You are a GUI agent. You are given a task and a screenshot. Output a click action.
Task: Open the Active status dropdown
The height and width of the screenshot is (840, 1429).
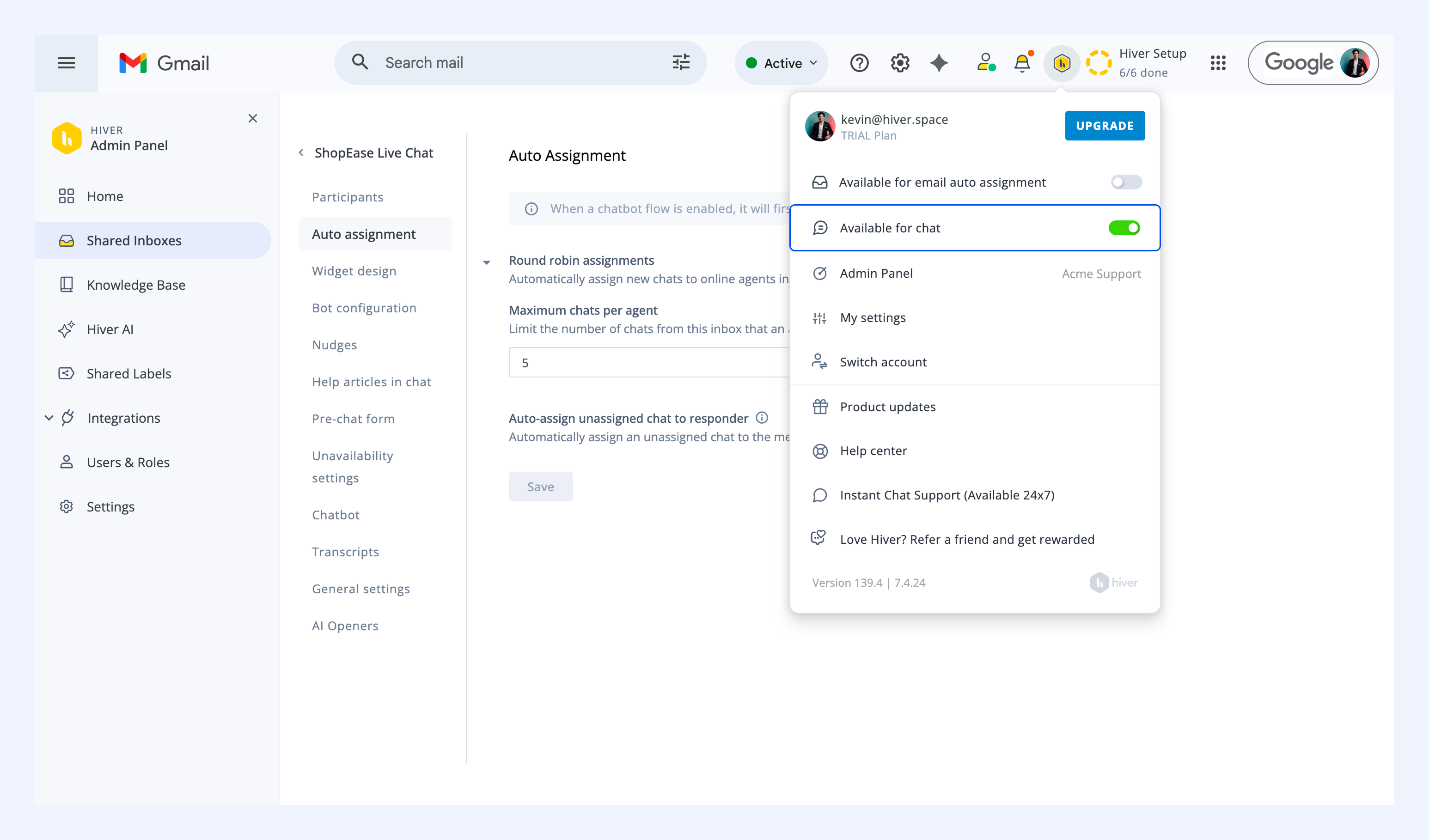(x=782, y=63)
